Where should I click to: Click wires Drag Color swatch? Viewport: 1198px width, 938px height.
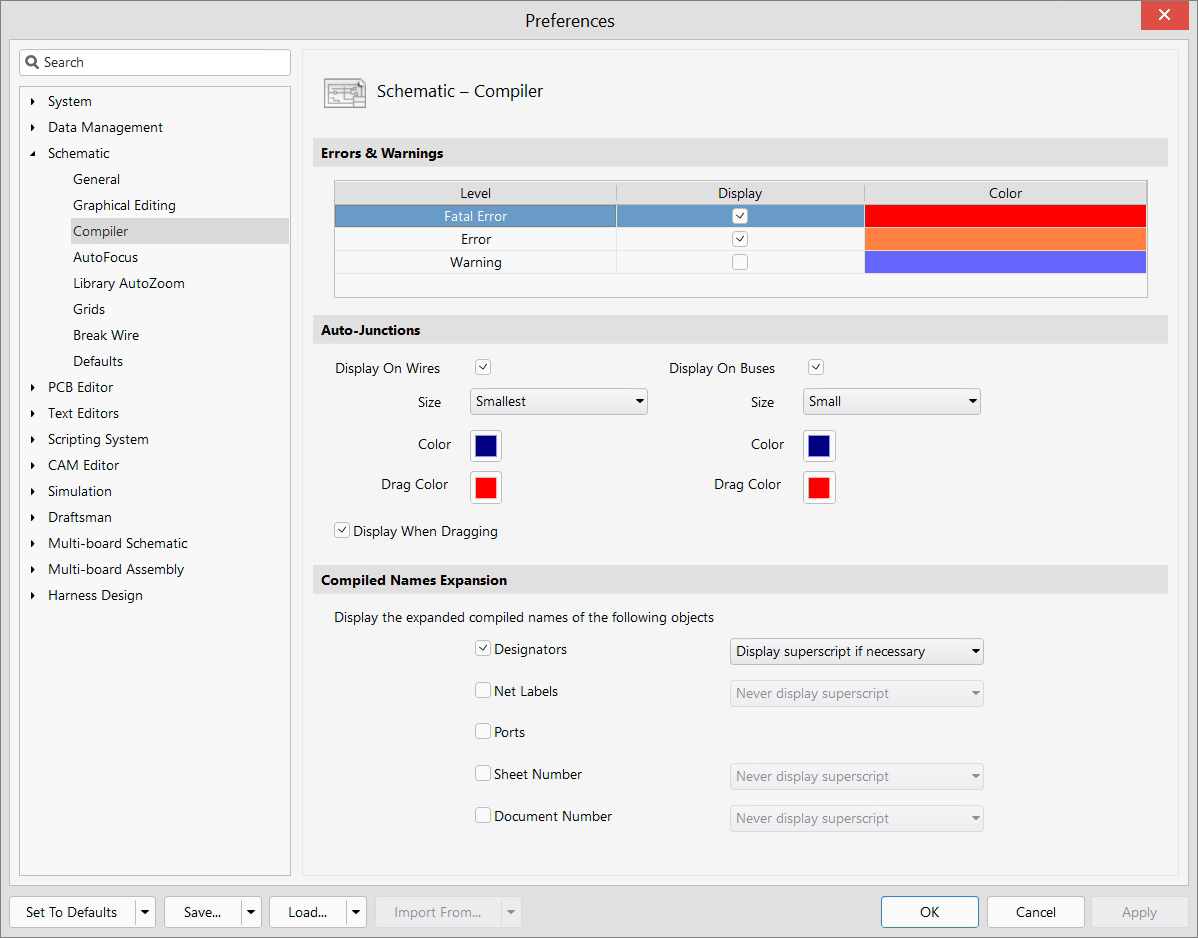point(486,487)
